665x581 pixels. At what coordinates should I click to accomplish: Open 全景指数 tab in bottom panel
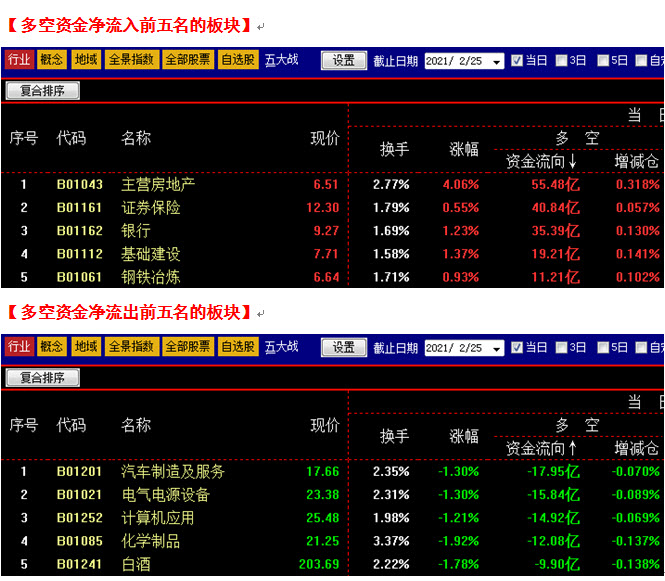[131, 346]
